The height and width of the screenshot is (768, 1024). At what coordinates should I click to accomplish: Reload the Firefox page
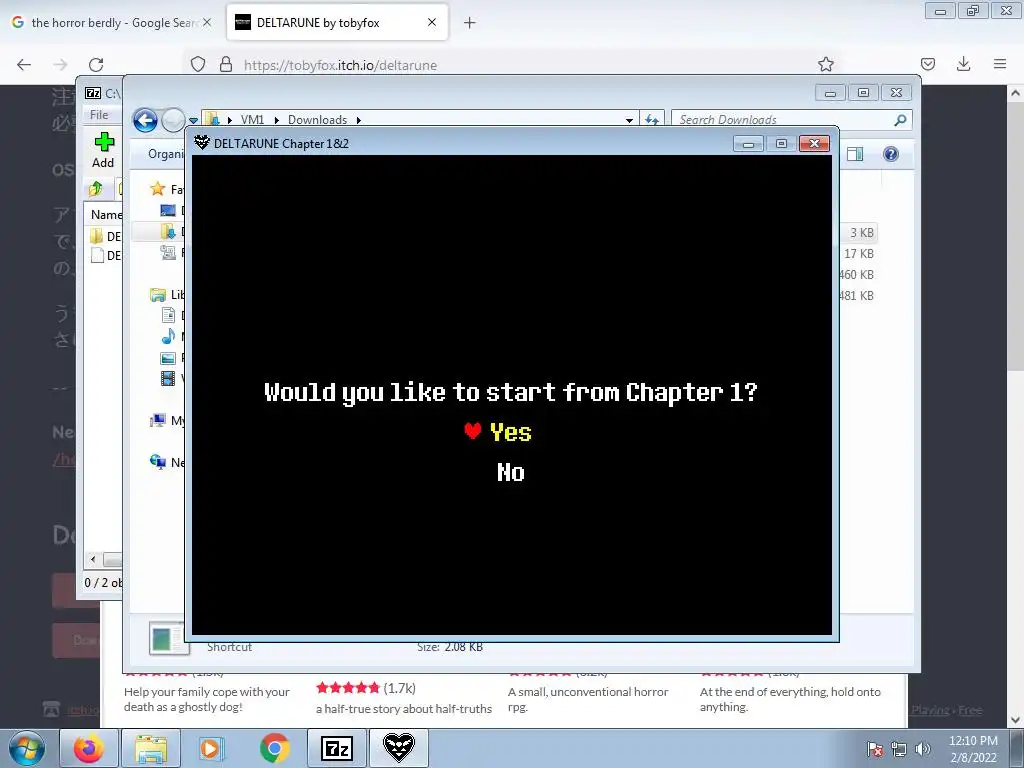96,64
